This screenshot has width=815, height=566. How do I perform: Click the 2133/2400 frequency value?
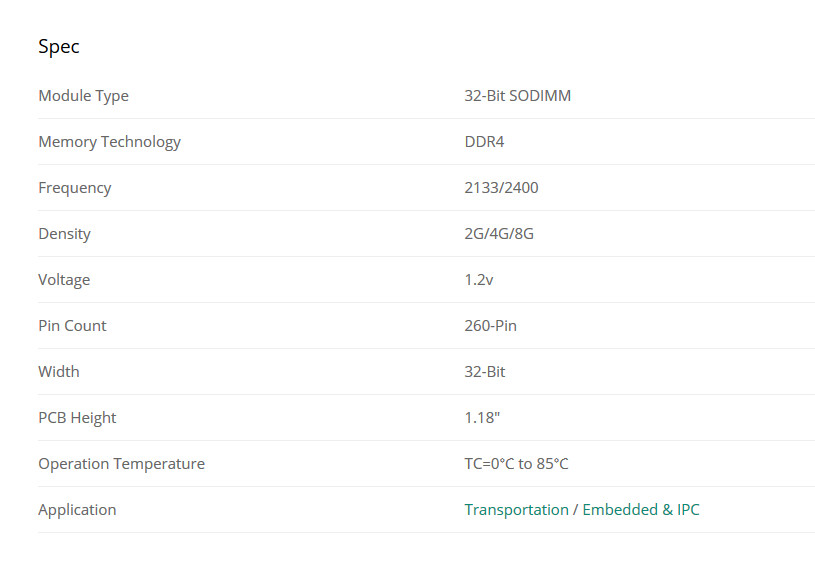[x=501, y=188]
